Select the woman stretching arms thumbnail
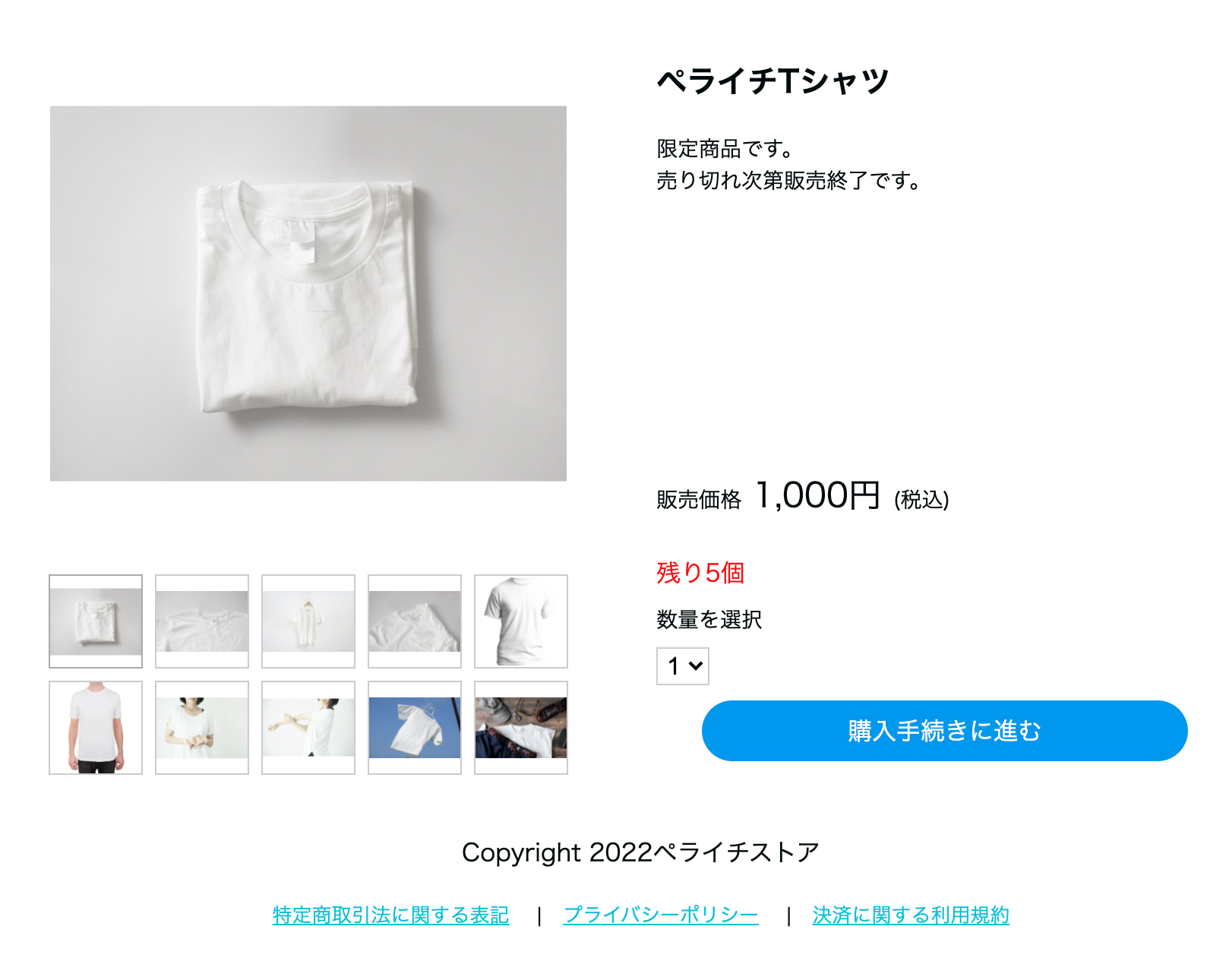The width and height of the screenshot is (1229, 980). click(308, 728)
